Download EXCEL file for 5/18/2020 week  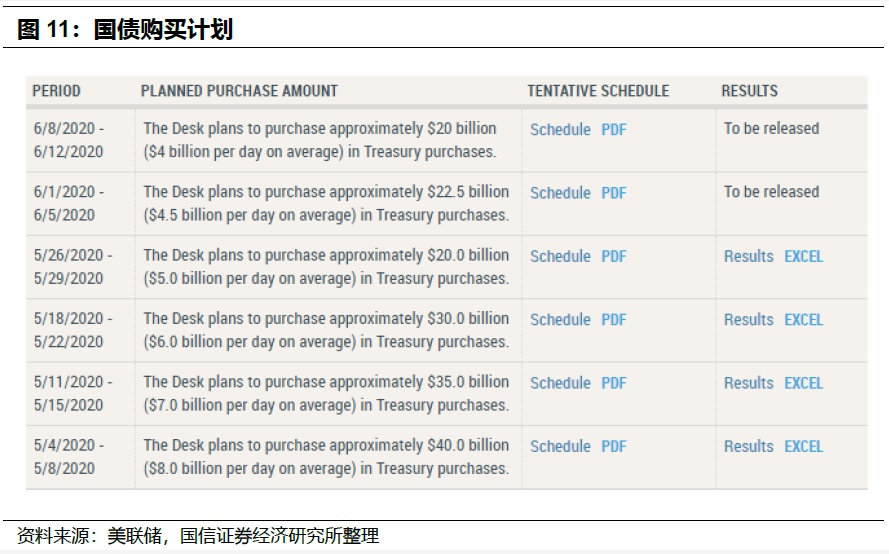point(804,320)
